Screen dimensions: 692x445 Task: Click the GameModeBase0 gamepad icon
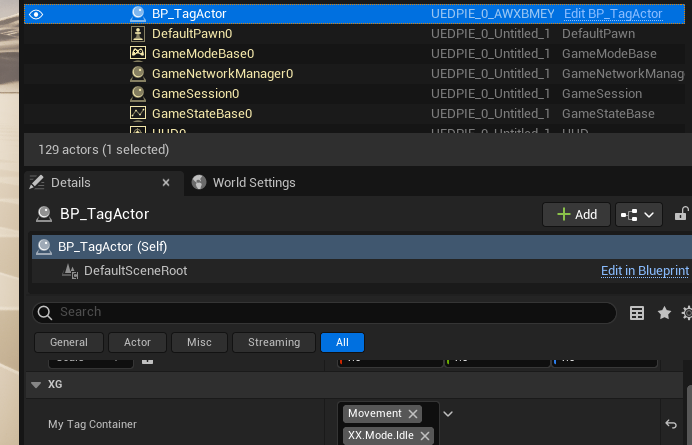tap(138, 53)
